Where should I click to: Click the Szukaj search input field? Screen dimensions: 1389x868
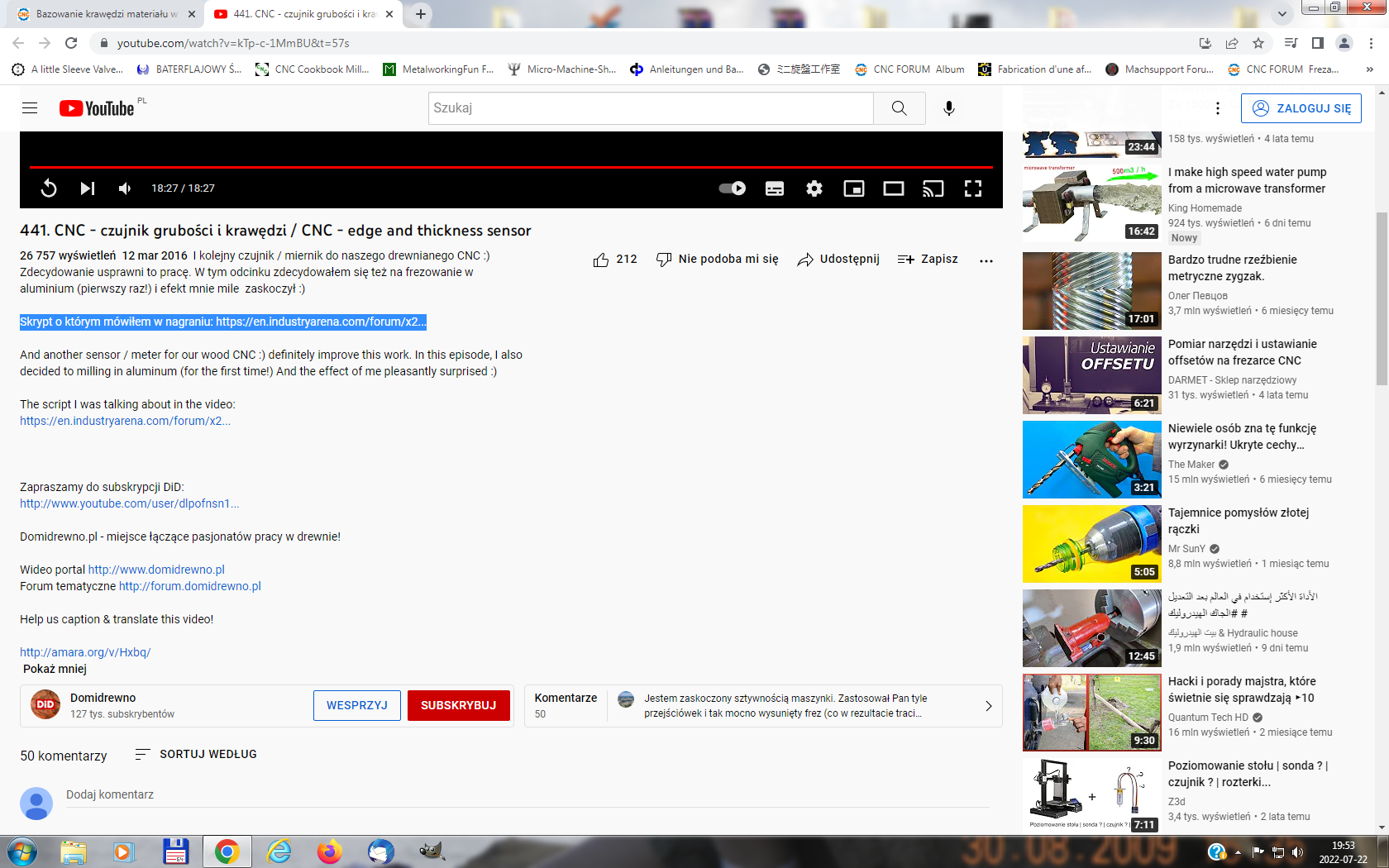tap(651, 108)
